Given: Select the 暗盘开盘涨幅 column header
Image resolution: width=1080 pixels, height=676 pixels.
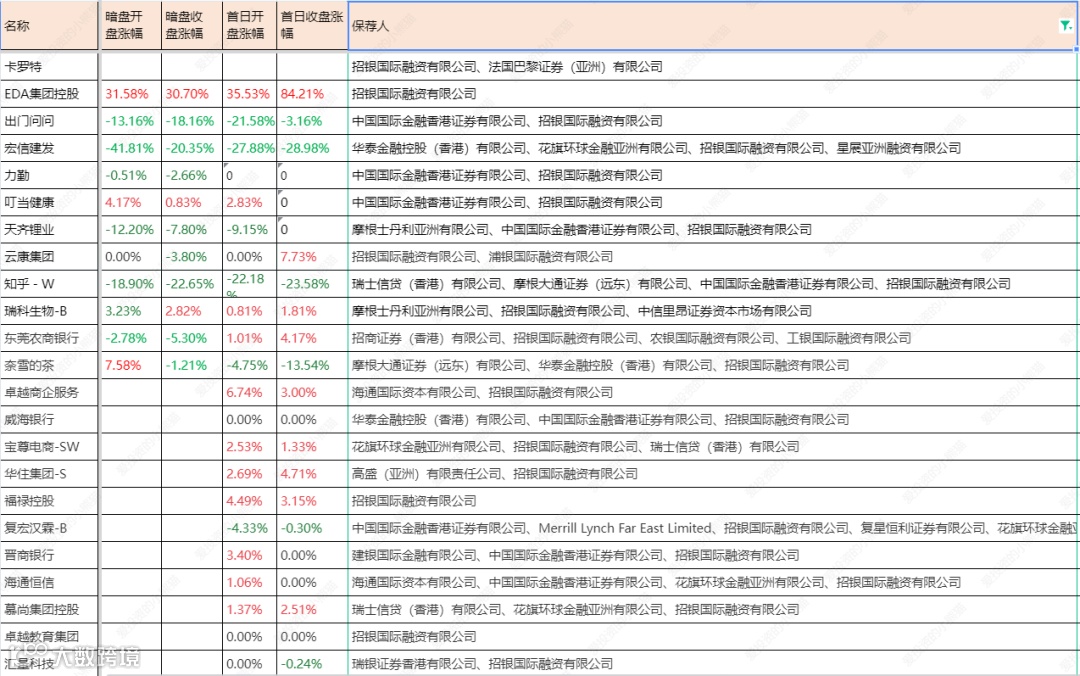Looking at the screenshot, I should 131,25.
